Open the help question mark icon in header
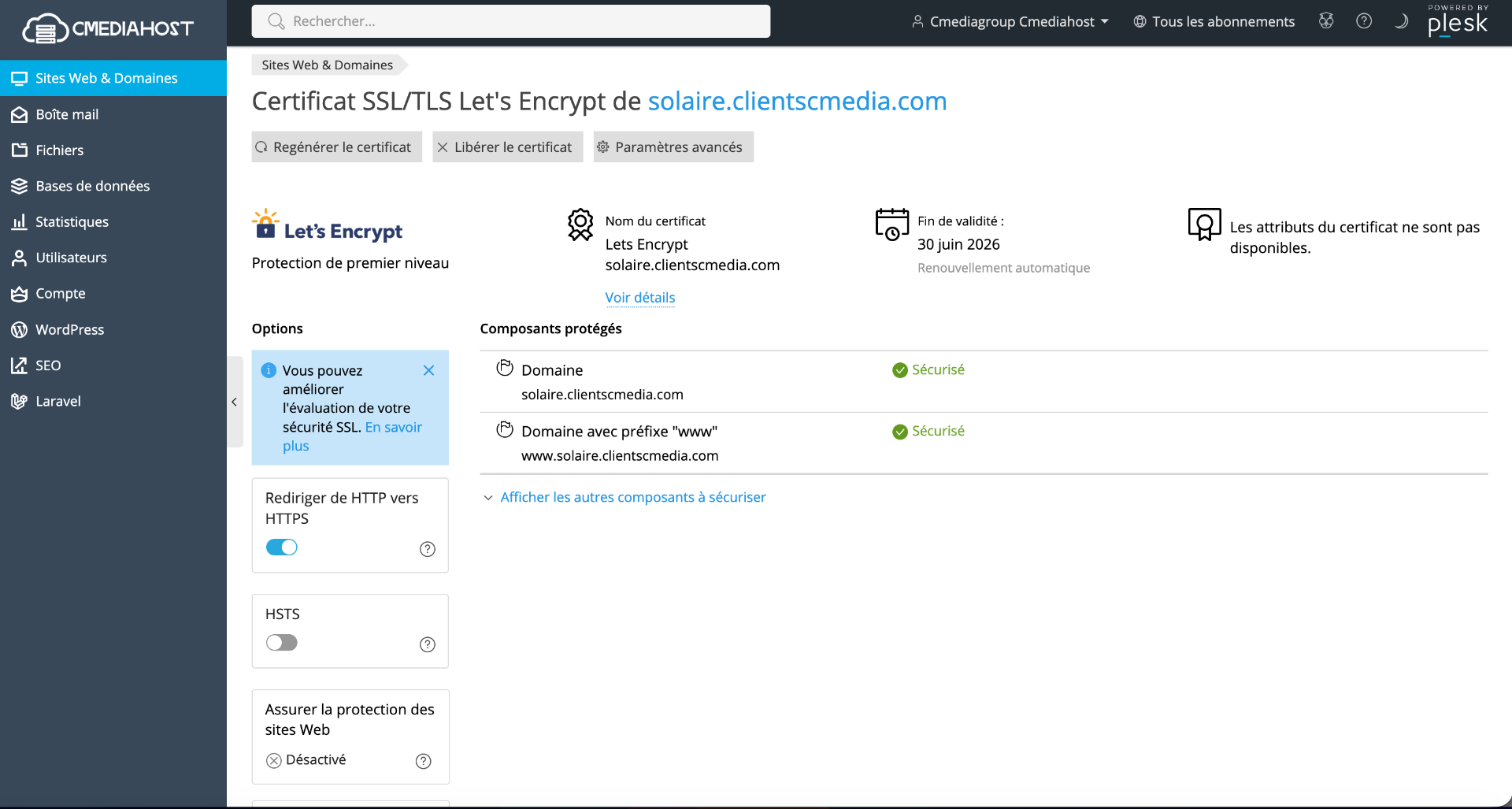The image size is (1512, 809). tap(1364, 21)
